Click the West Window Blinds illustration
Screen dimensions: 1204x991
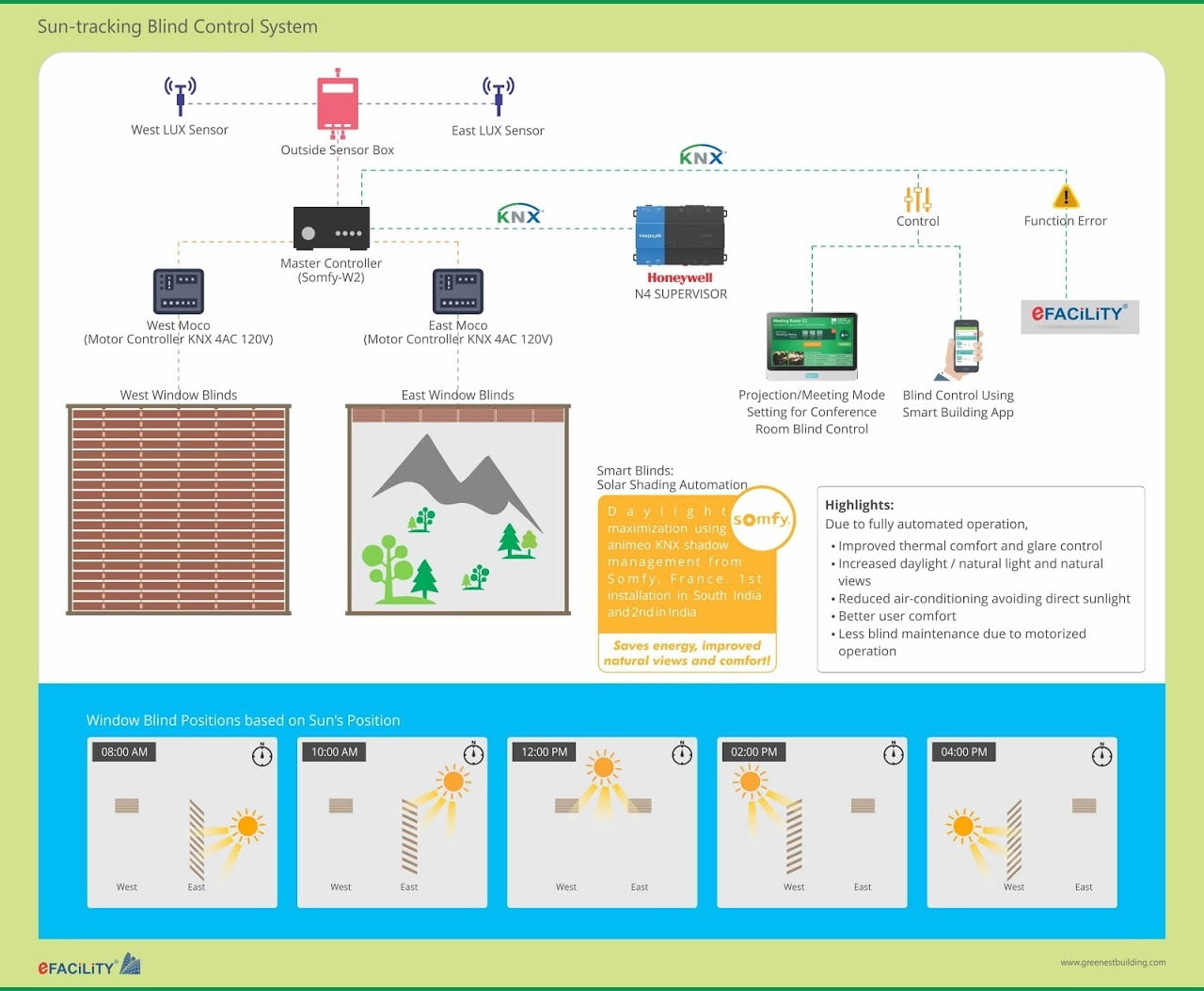(x=179, y=510)
